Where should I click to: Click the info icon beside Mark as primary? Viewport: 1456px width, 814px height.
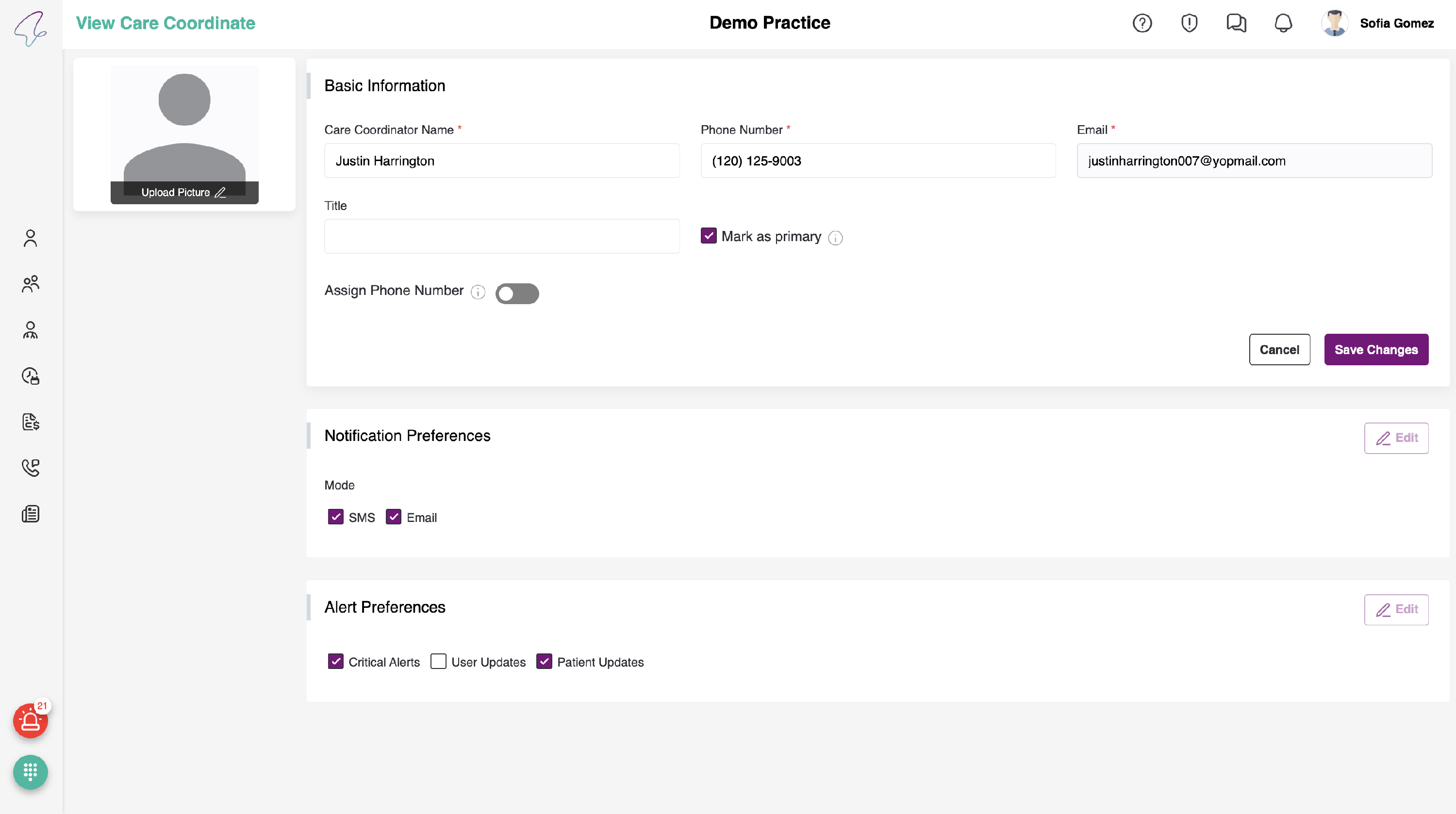click(835, 238)
